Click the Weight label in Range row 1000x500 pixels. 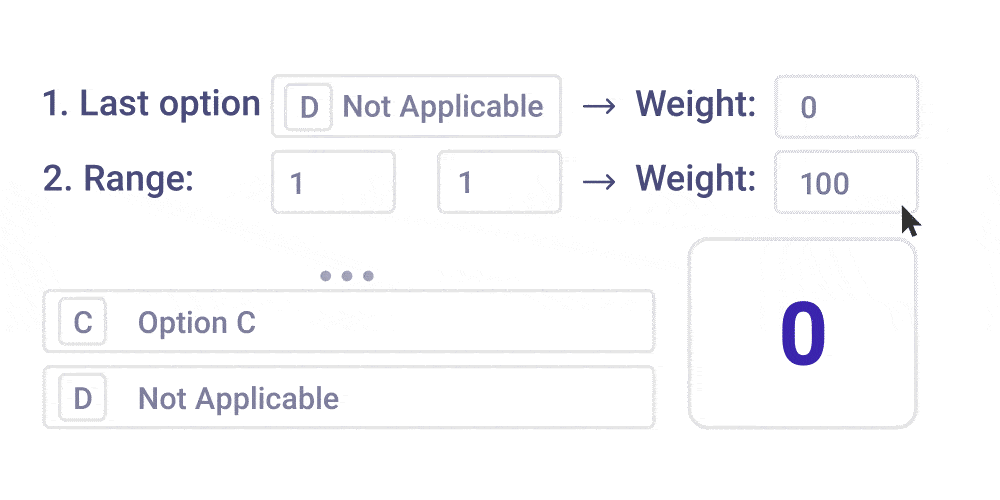coord(696,179)
